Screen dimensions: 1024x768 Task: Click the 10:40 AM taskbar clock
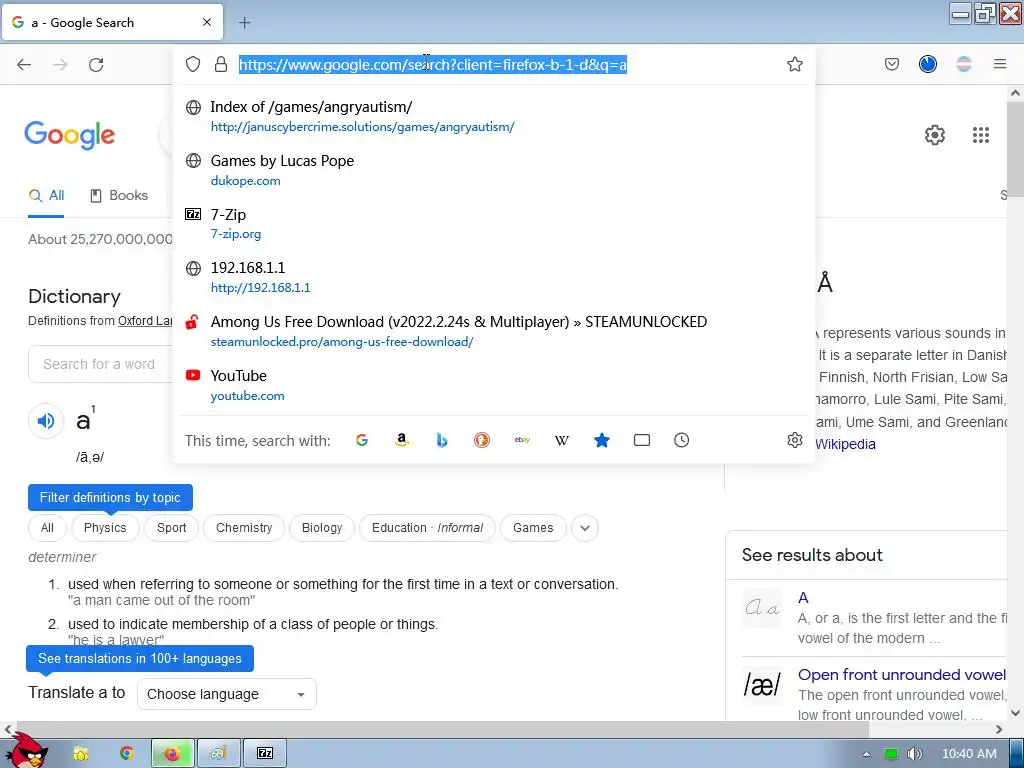tap(969, 754)
